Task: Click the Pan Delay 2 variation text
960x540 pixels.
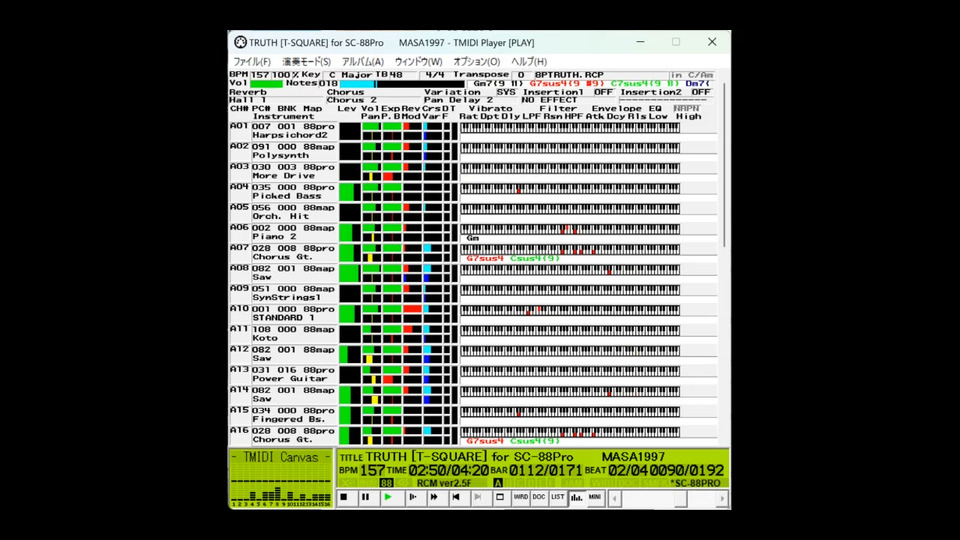Action: (x=459, y=100)
